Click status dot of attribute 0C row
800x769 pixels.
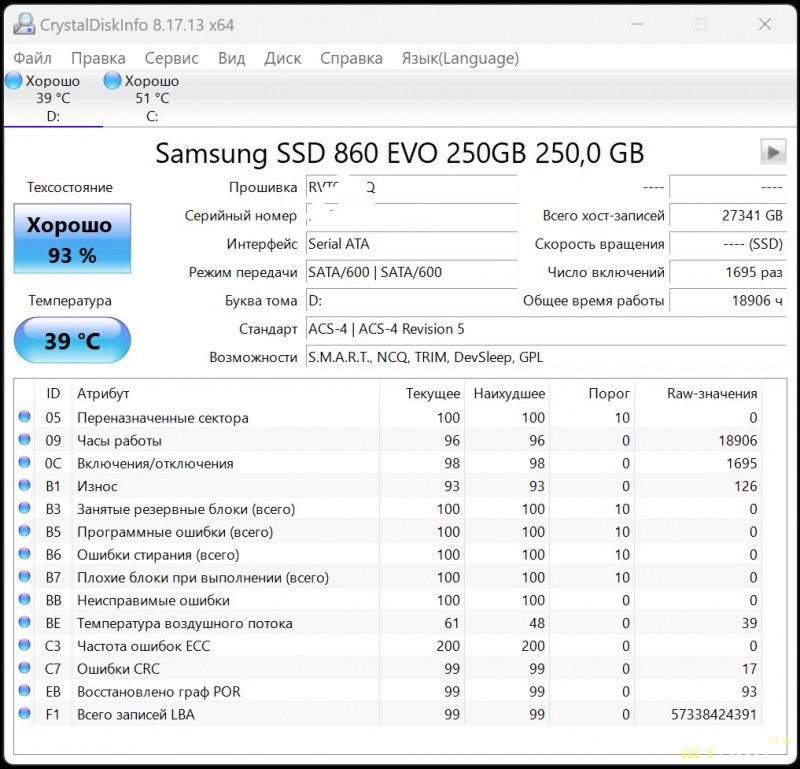tap(24, 462)
